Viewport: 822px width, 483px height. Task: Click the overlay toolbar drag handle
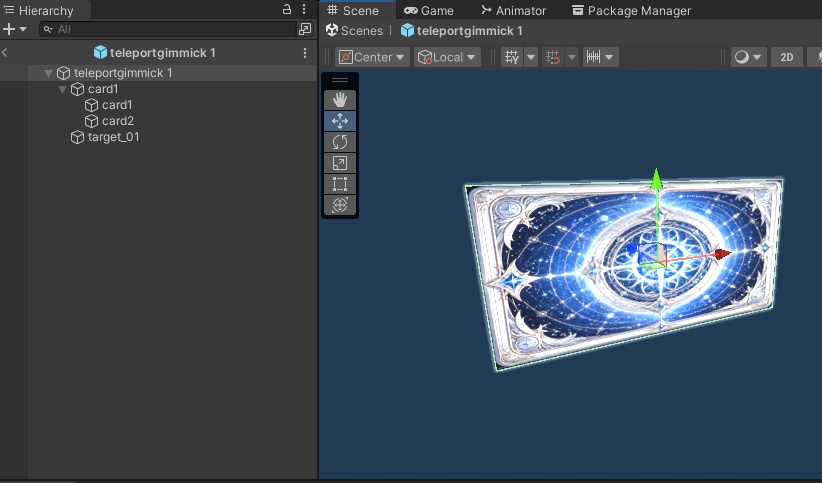pyautogui.click(x=340, y=80)
